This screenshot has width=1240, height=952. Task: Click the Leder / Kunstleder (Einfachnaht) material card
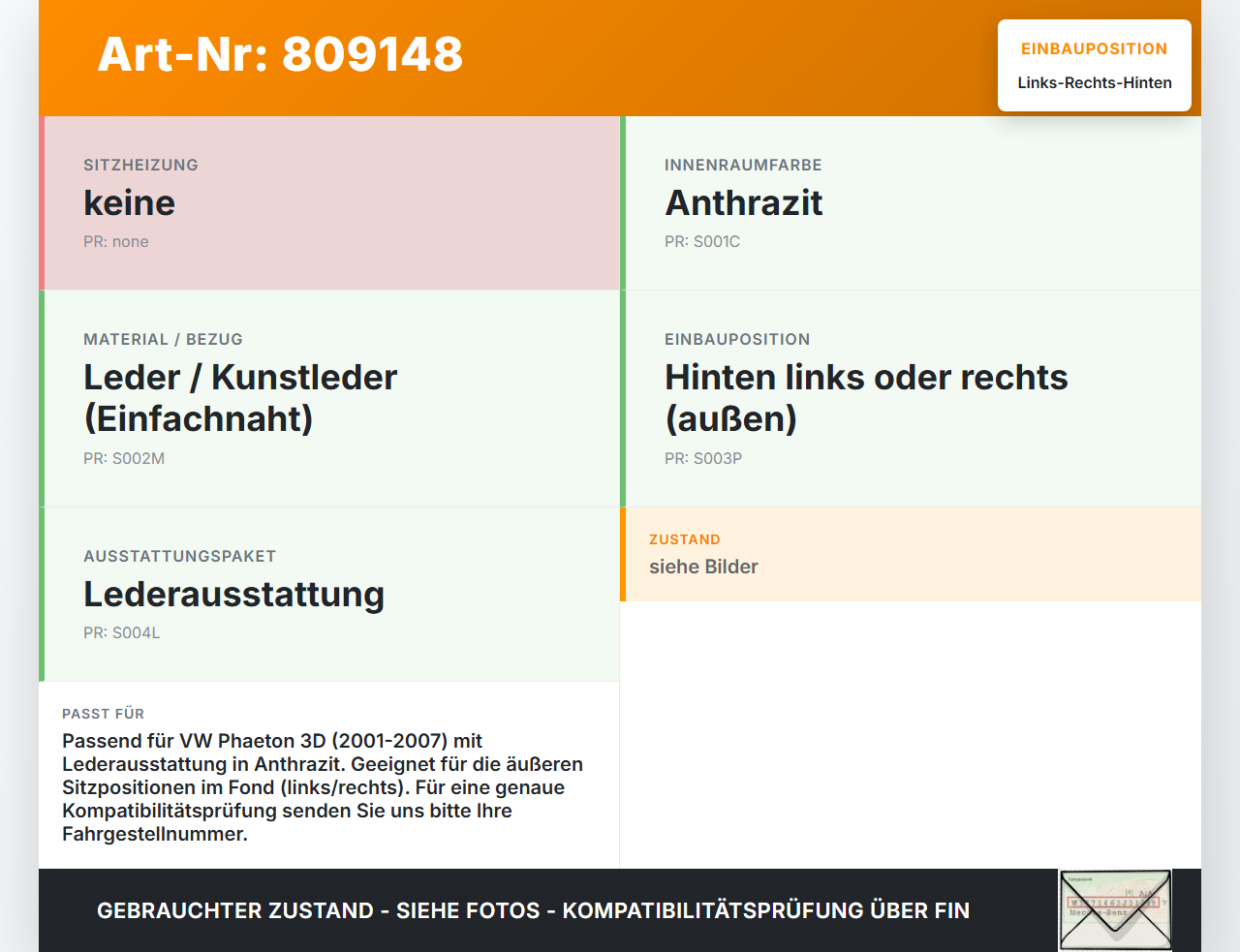click(x=329, y=399)
